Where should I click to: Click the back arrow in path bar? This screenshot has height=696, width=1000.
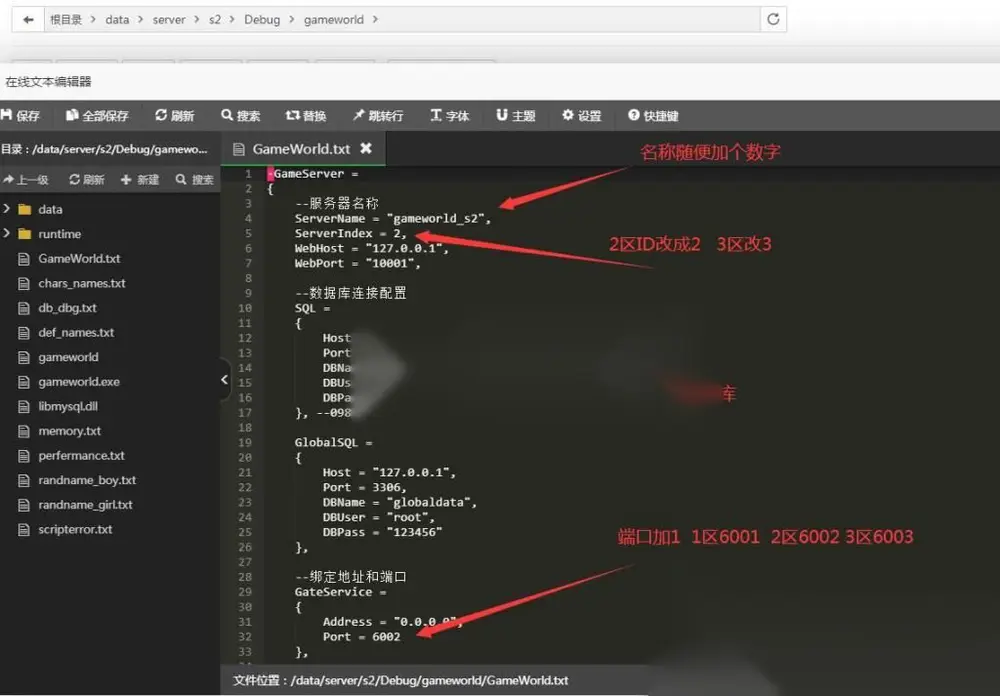(28, 20)
